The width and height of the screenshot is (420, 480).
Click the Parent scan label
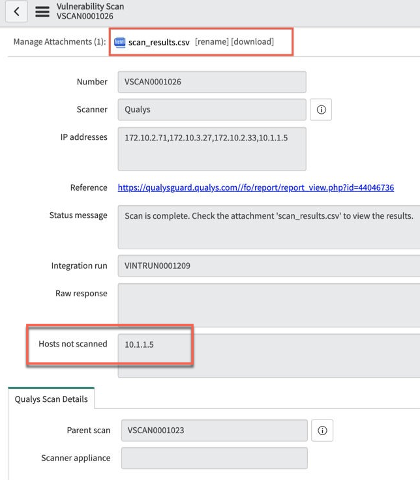[x=88, y=430]
